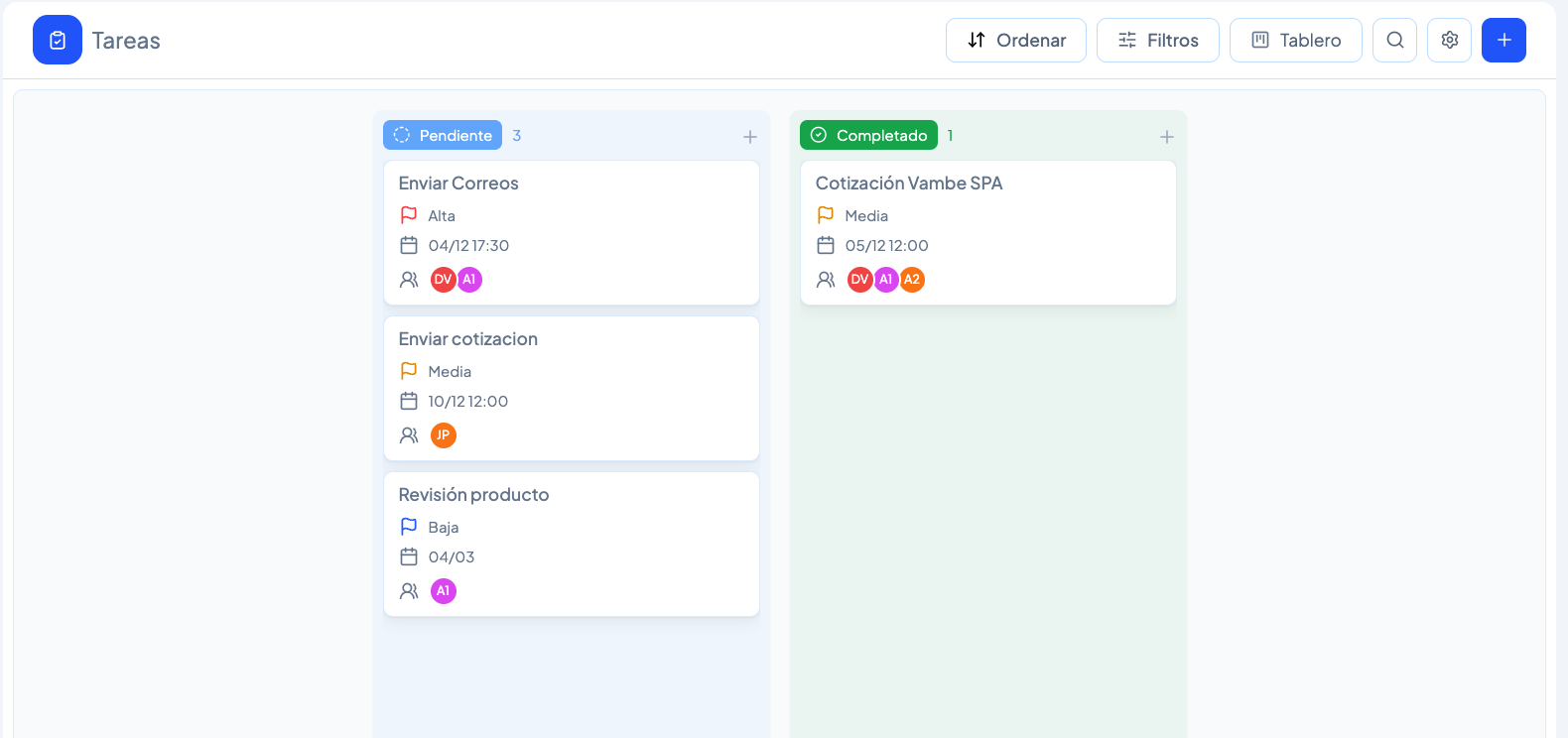Viewport: 1568px width, 738px height.
Task: Click the blue plus button to create task
Action: click(1503, 41)
